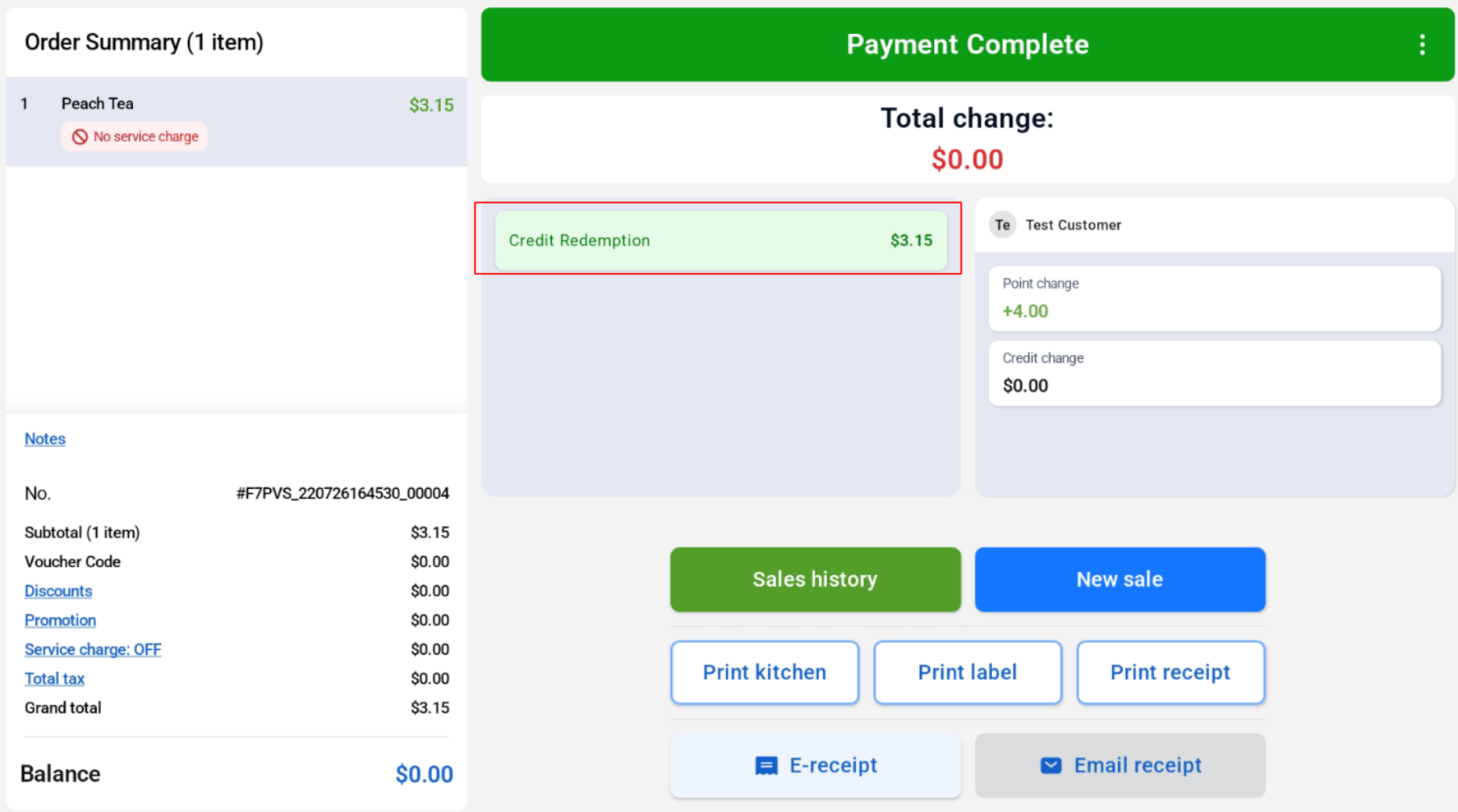Click the Print label button
The image size is (1458, 812).
[967, 673]
